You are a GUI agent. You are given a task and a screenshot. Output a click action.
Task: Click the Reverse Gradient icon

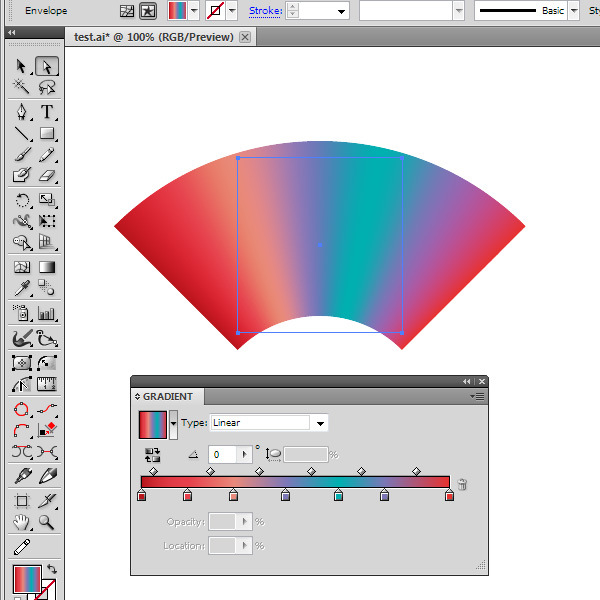[x=153, y=454]
